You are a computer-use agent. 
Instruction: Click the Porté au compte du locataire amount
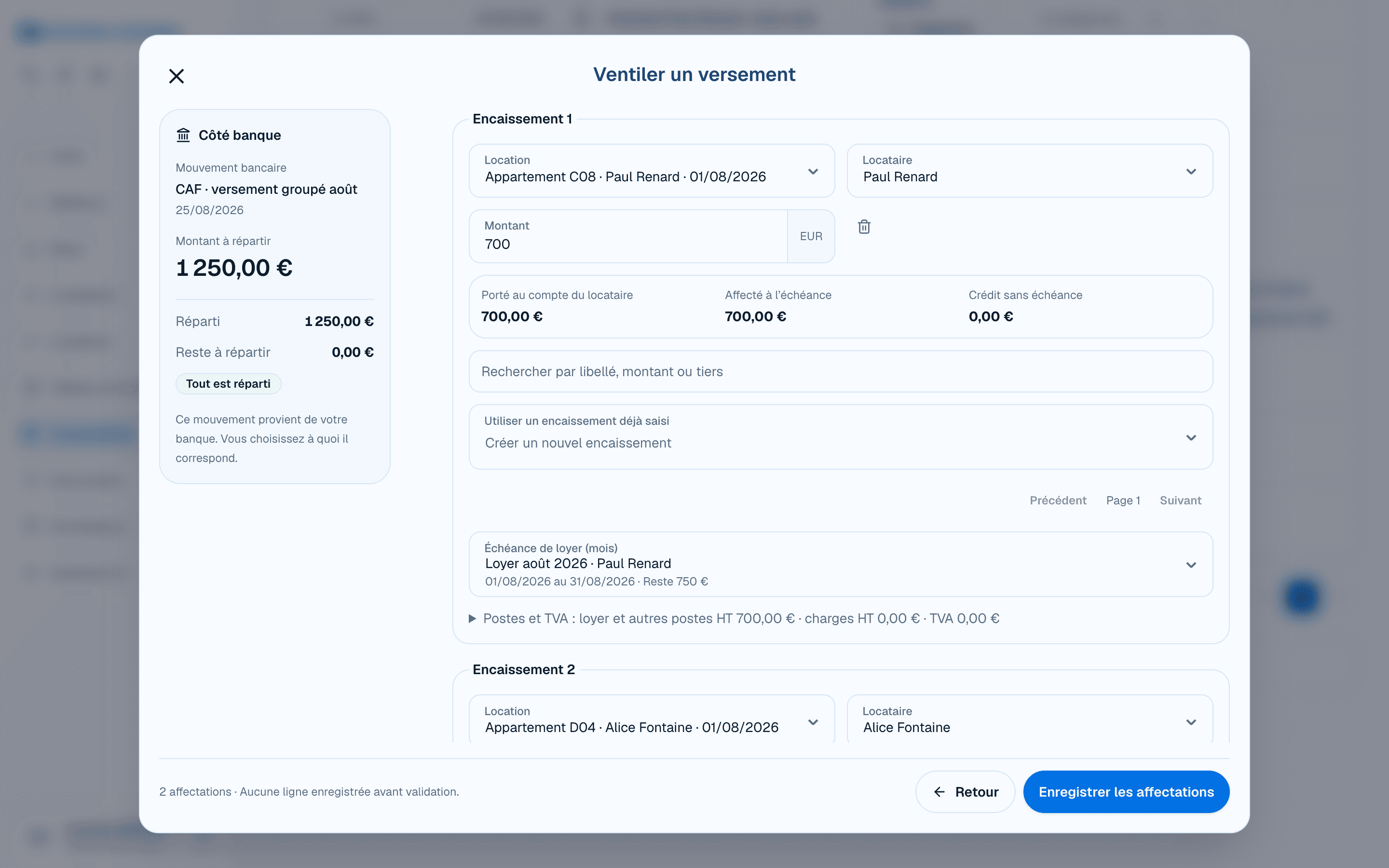coord(512,316)
